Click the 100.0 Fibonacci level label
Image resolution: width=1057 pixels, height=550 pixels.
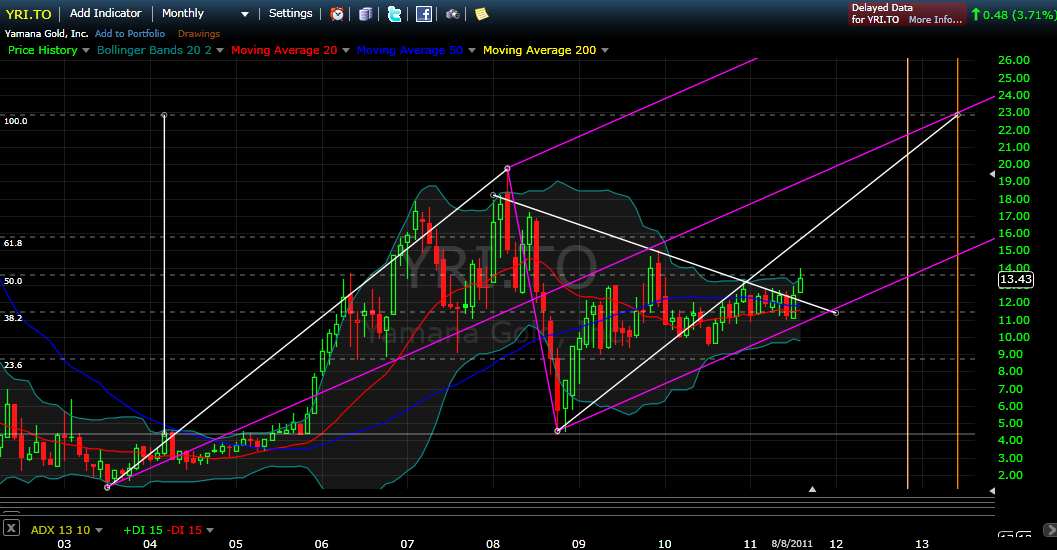[16, 121]
